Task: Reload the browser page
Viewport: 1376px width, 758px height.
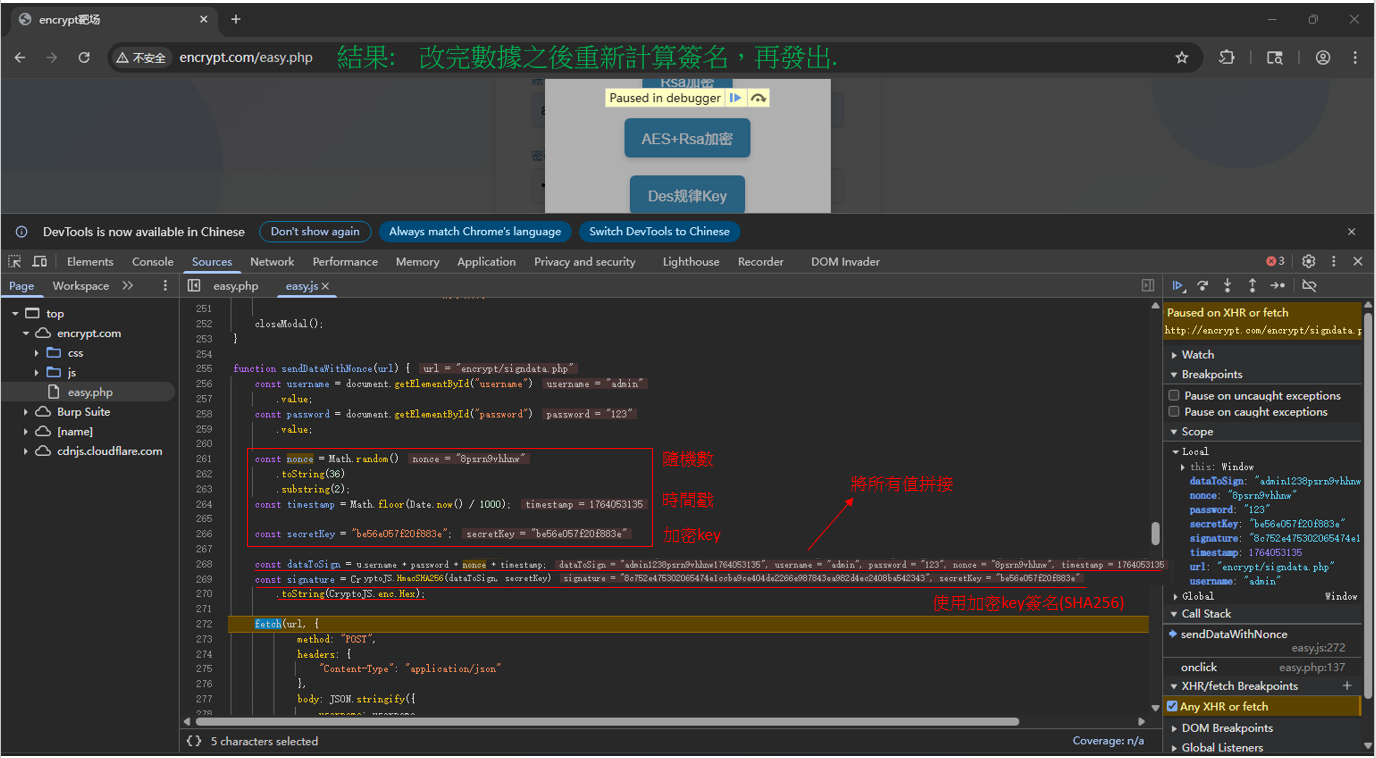Action: coord(84,58)
